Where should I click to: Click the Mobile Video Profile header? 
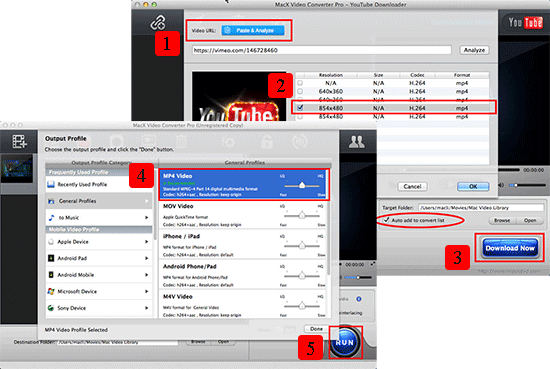coord(99,229)
